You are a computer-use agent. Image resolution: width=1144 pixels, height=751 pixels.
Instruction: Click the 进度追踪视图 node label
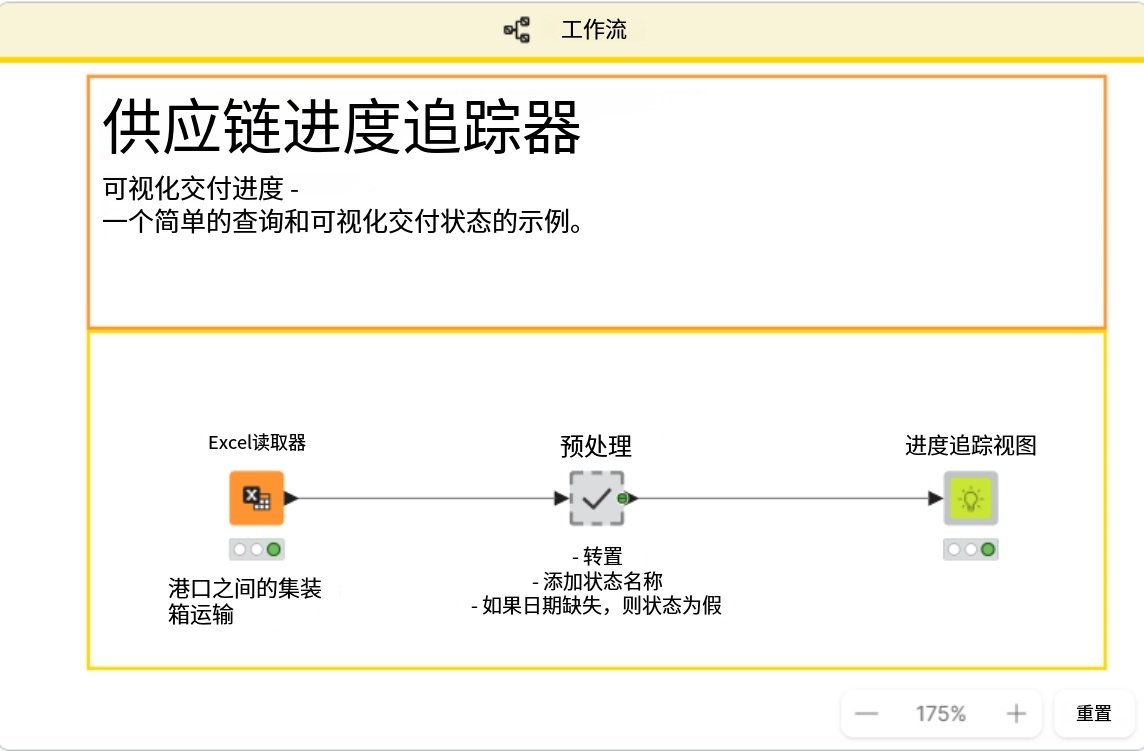pos(970,445)
